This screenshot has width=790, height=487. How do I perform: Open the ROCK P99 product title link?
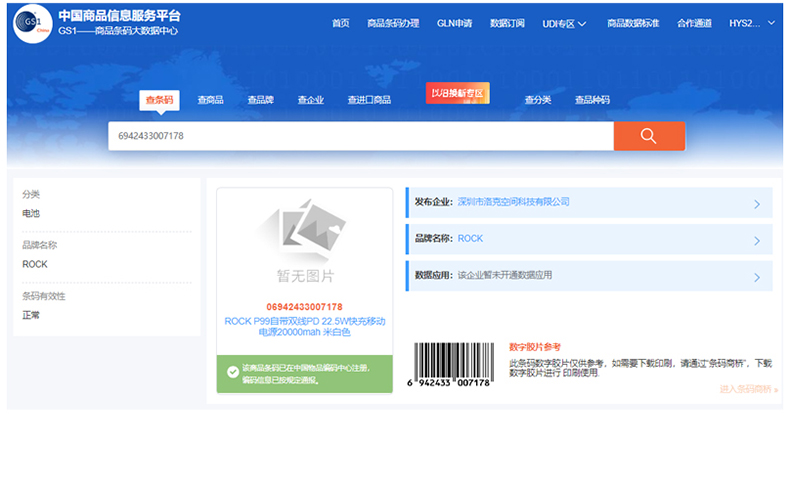pyautogui.click(x=305, y=326)
